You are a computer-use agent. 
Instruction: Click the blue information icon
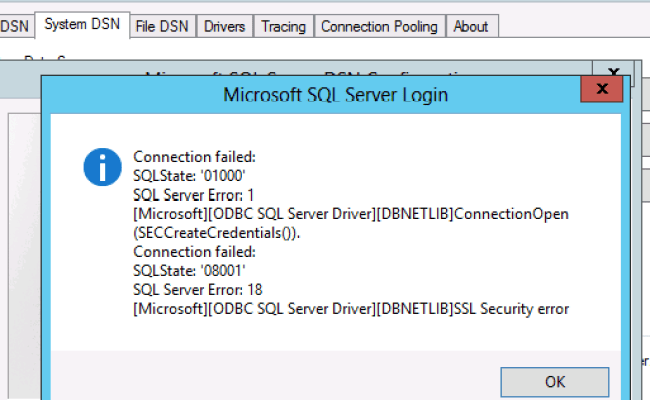[x=102, y=167]
